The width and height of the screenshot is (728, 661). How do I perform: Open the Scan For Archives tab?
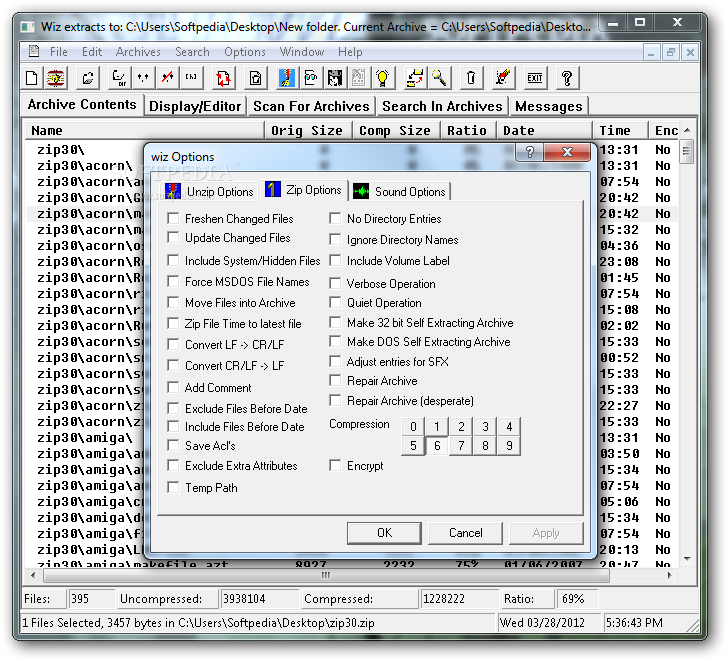(311, 106)
